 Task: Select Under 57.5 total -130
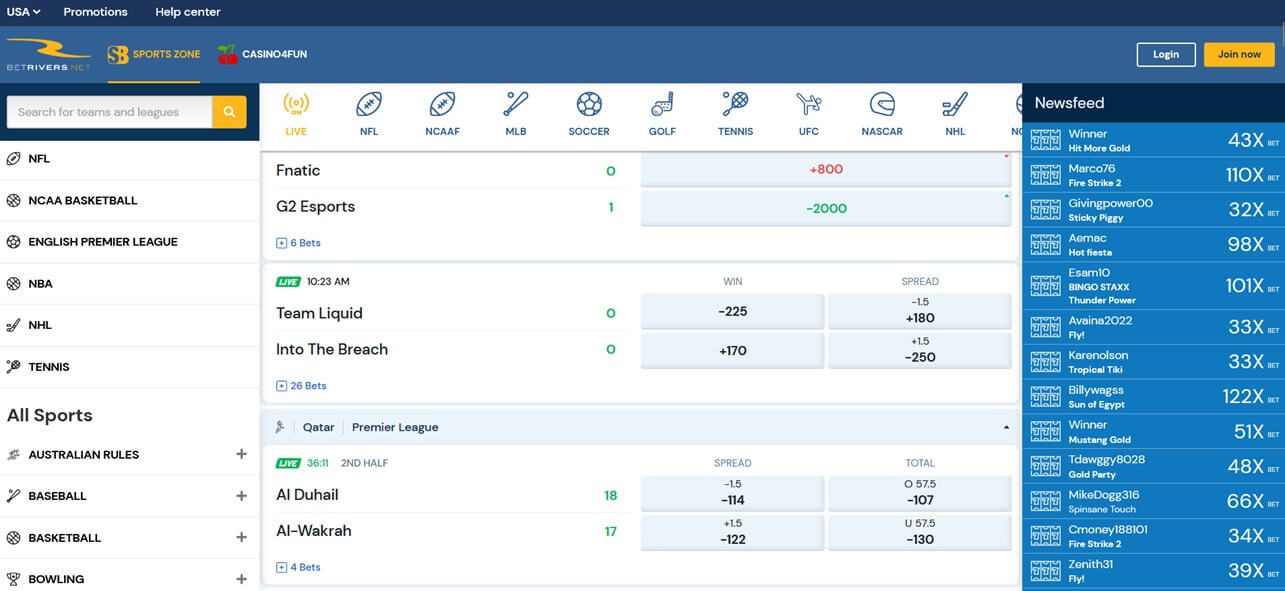pos(920,533)
